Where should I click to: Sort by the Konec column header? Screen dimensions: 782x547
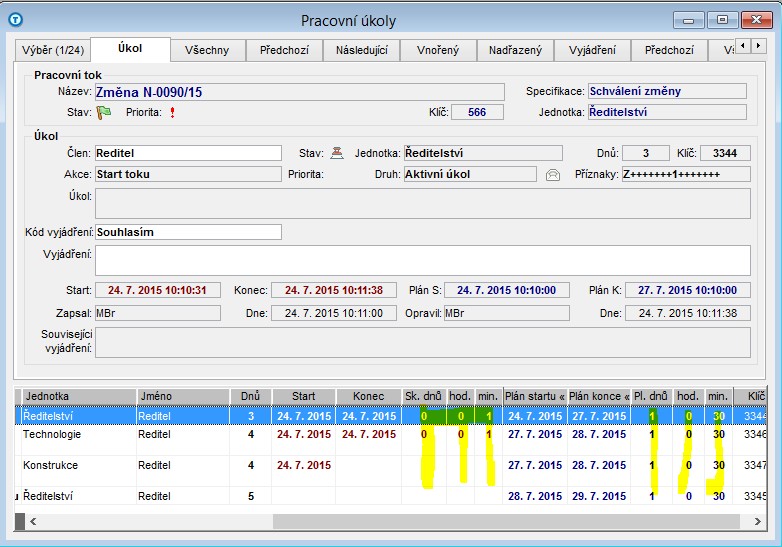click(x=369, y=396)
